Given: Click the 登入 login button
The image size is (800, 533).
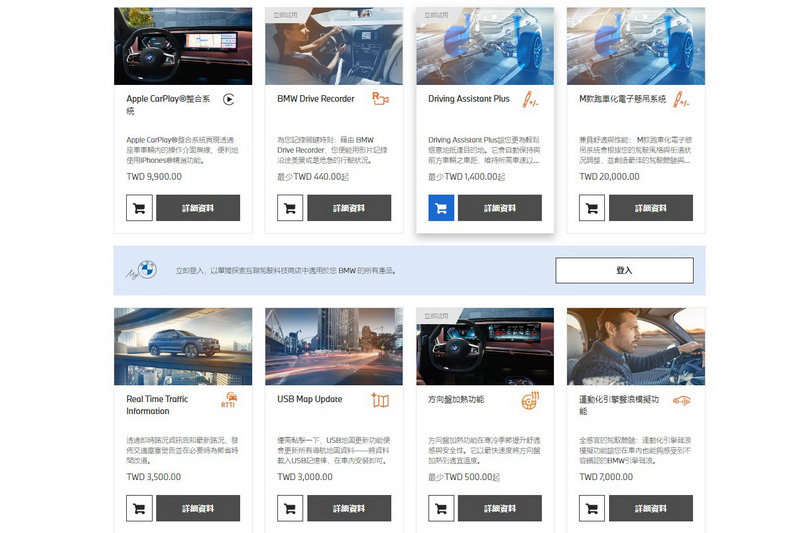Looking at the screenshot, I should click(624, 270).
